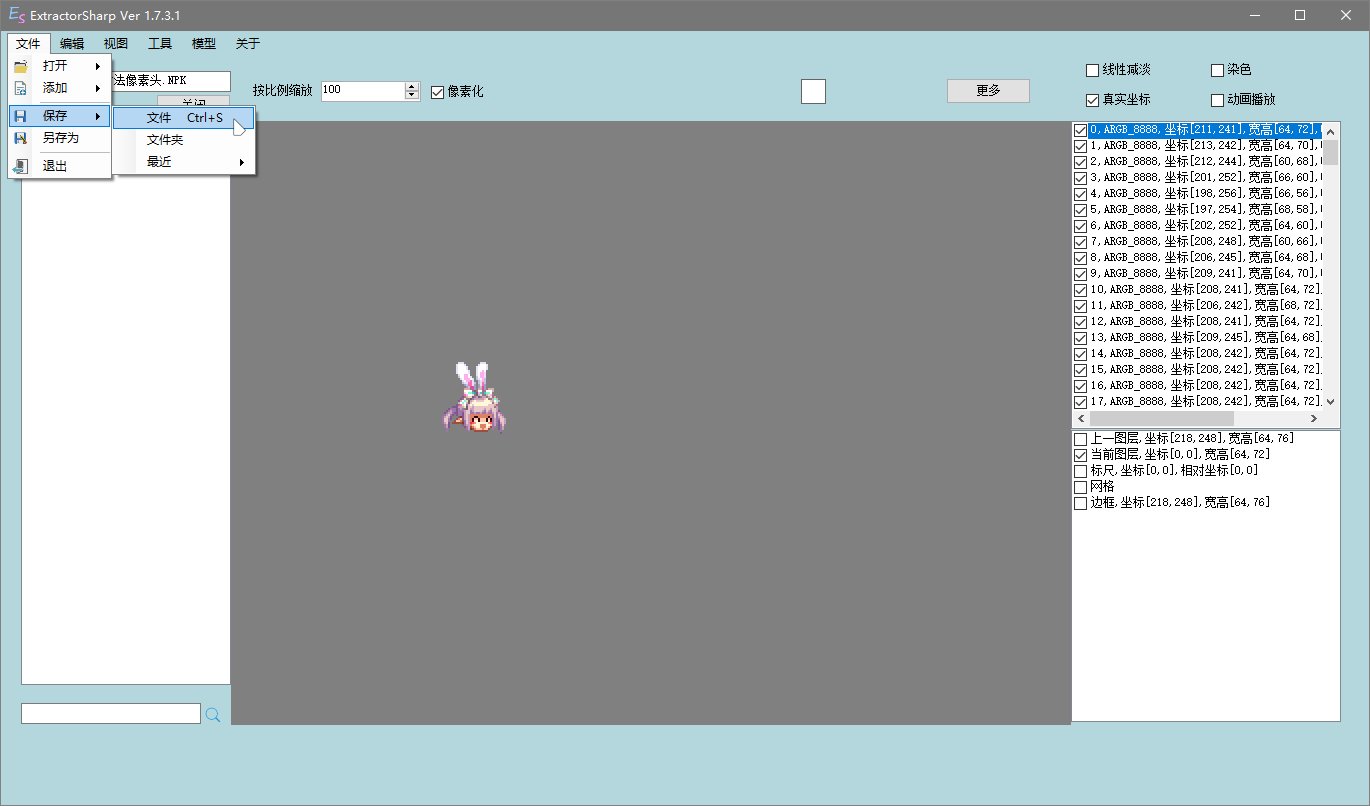This screenshot has width=1370, height=806.
Task: Open the 模型 menu
Action: click(204, 43)
